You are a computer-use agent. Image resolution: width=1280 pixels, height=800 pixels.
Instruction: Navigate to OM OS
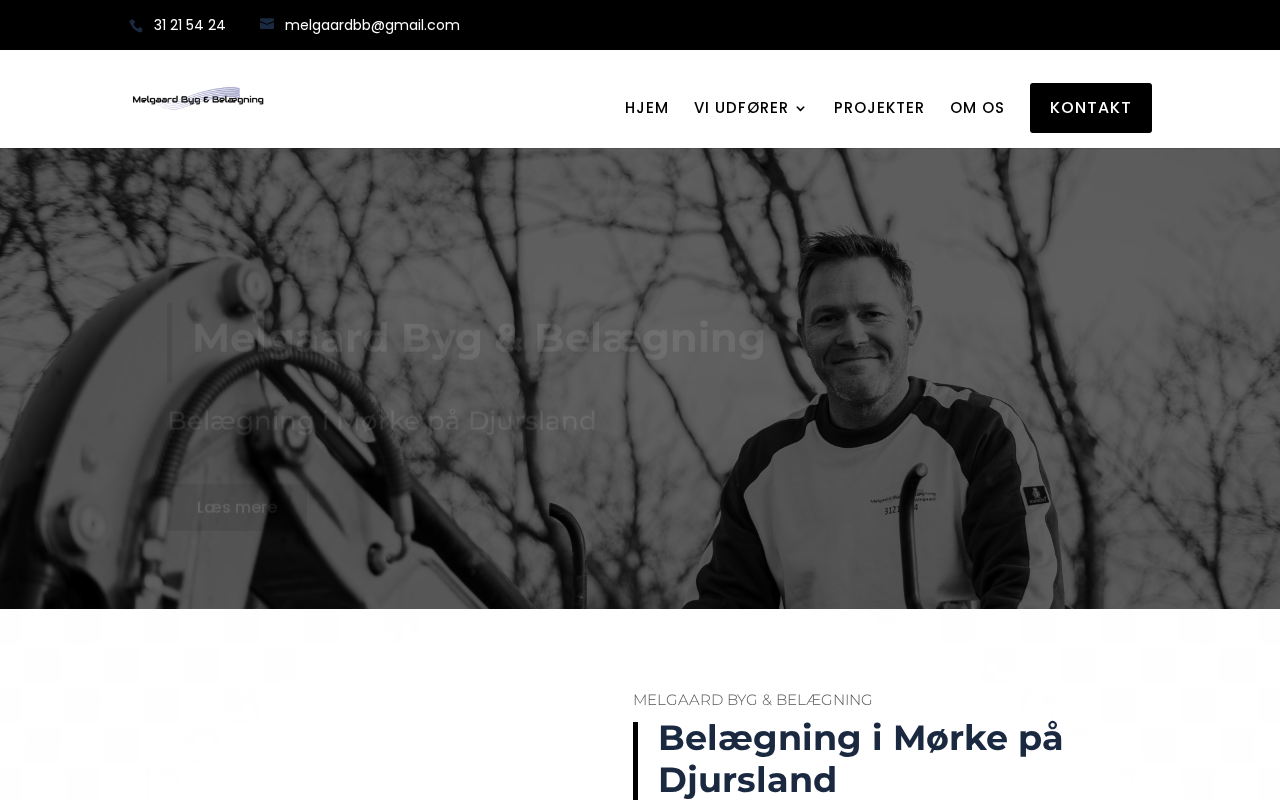tap(977, 108)
